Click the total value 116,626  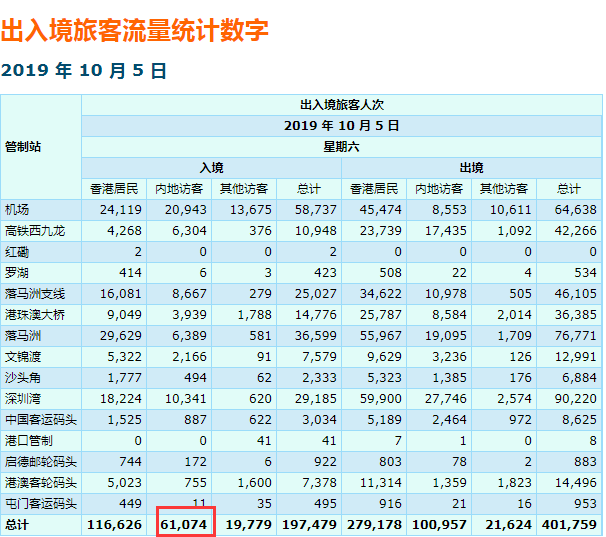(x=114, y=525)
